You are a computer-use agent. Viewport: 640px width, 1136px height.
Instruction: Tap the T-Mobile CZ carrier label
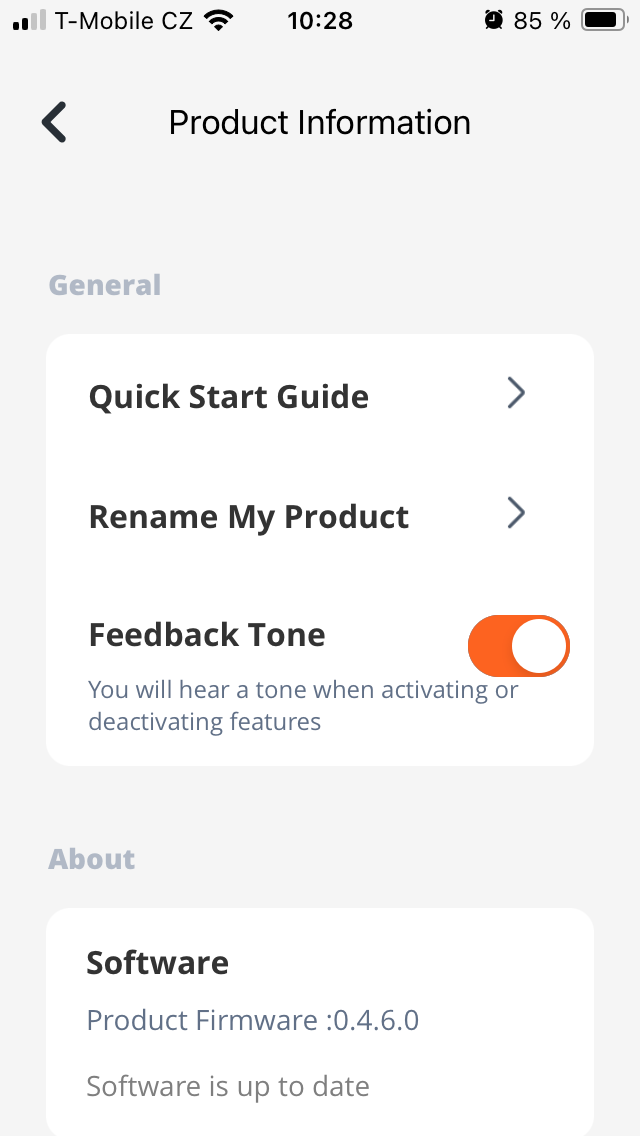coord(124,20)
